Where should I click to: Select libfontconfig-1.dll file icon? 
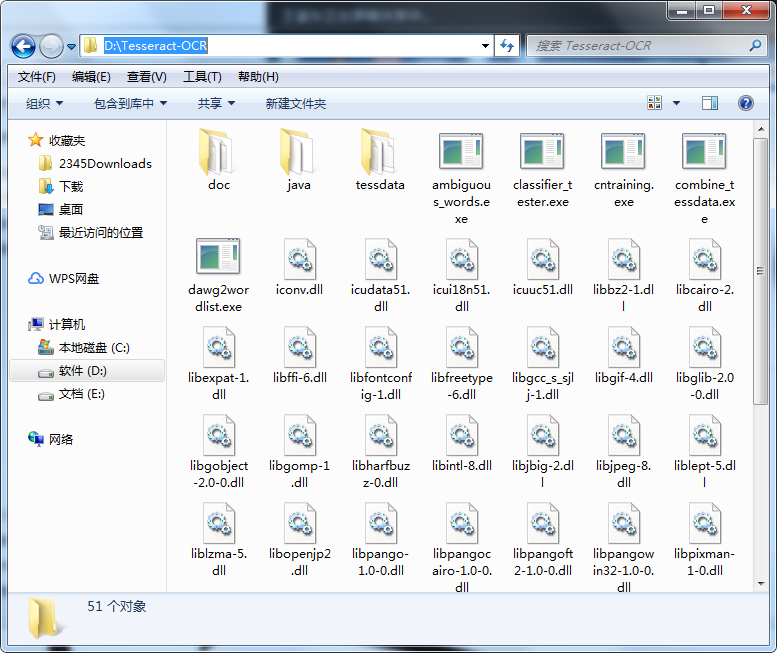pos(381,347)
